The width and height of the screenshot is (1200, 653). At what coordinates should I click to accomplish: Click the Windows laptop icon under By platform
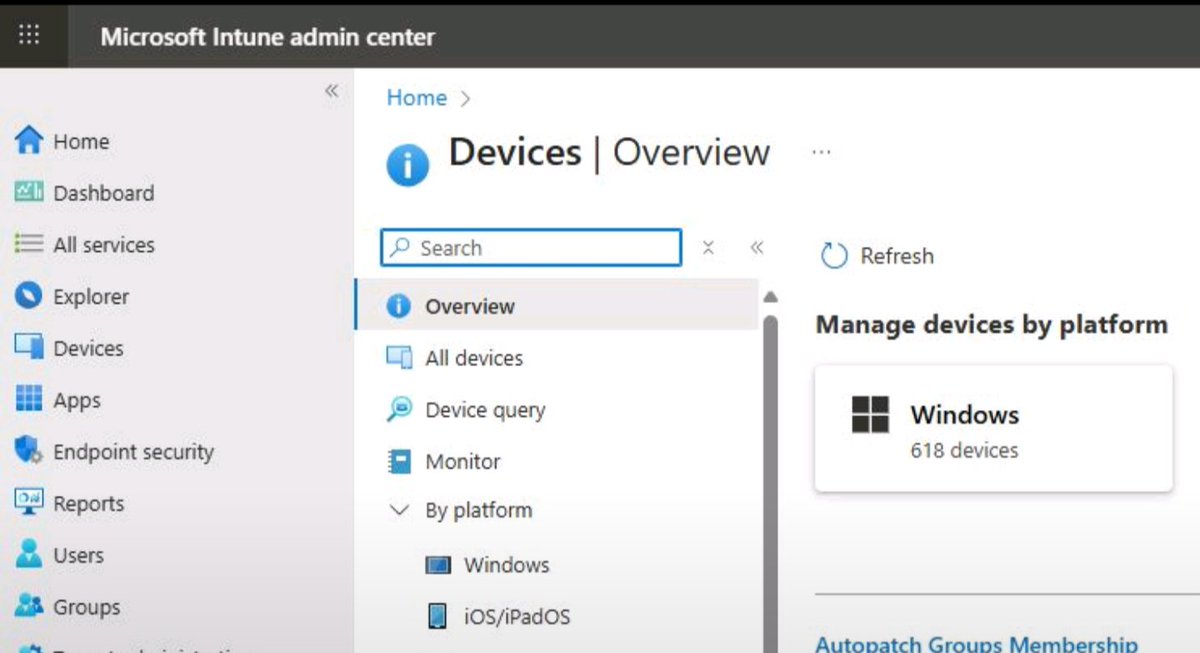click(x=438, y=564)
